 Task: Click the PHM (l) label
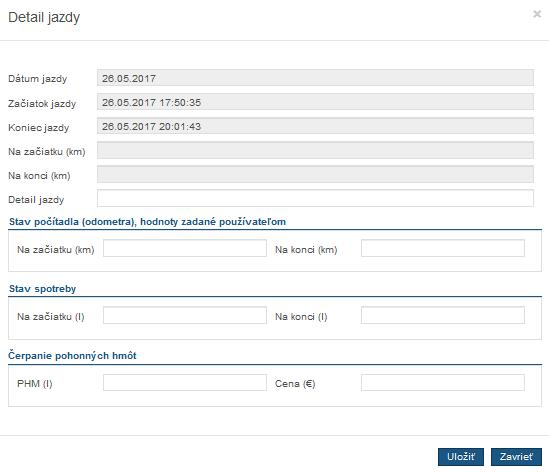(35, 384)
